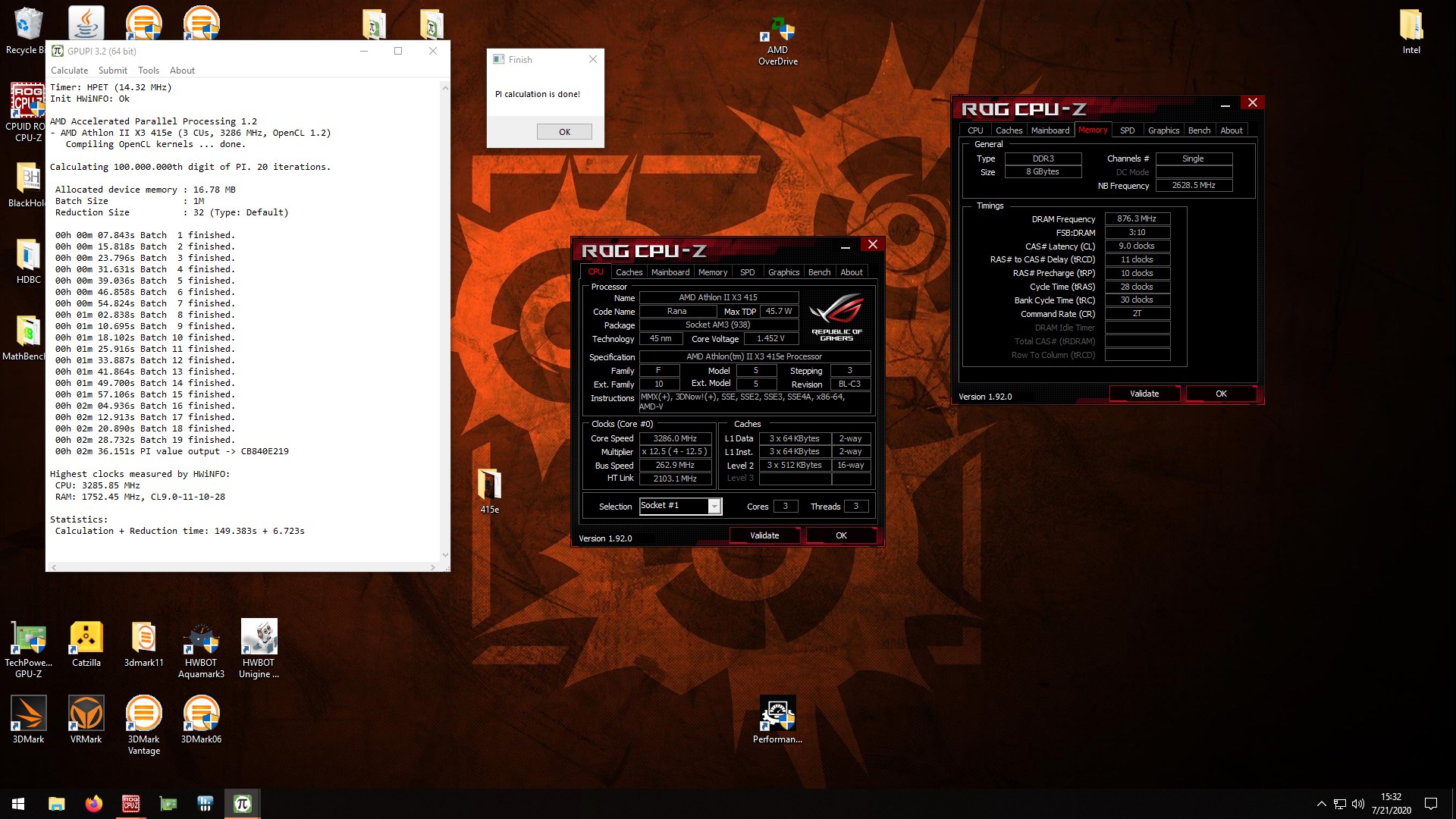The width and height of the screenshot is (1456, 819).
Task: Click Validate in the Memory tab window
Action: [x=1144, y=394]
